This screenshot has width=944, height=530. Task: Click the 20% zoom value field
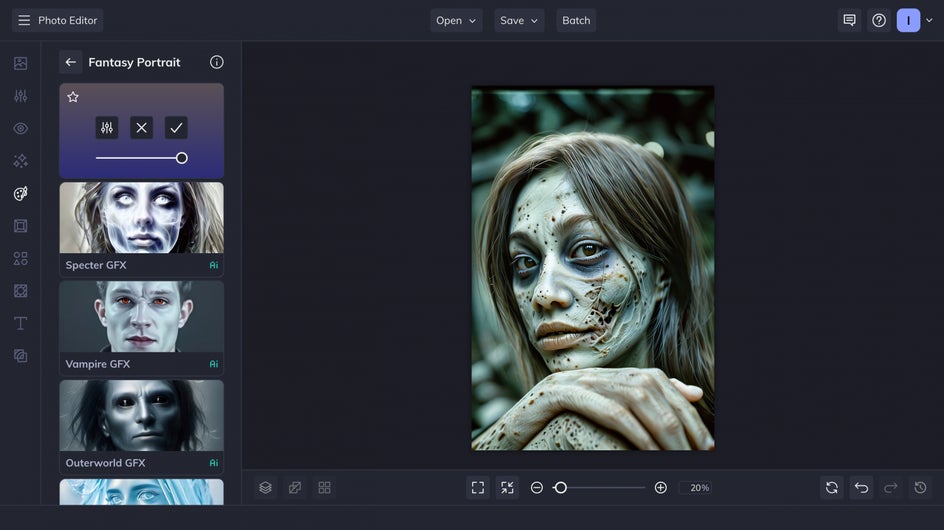tap(696, 488)
